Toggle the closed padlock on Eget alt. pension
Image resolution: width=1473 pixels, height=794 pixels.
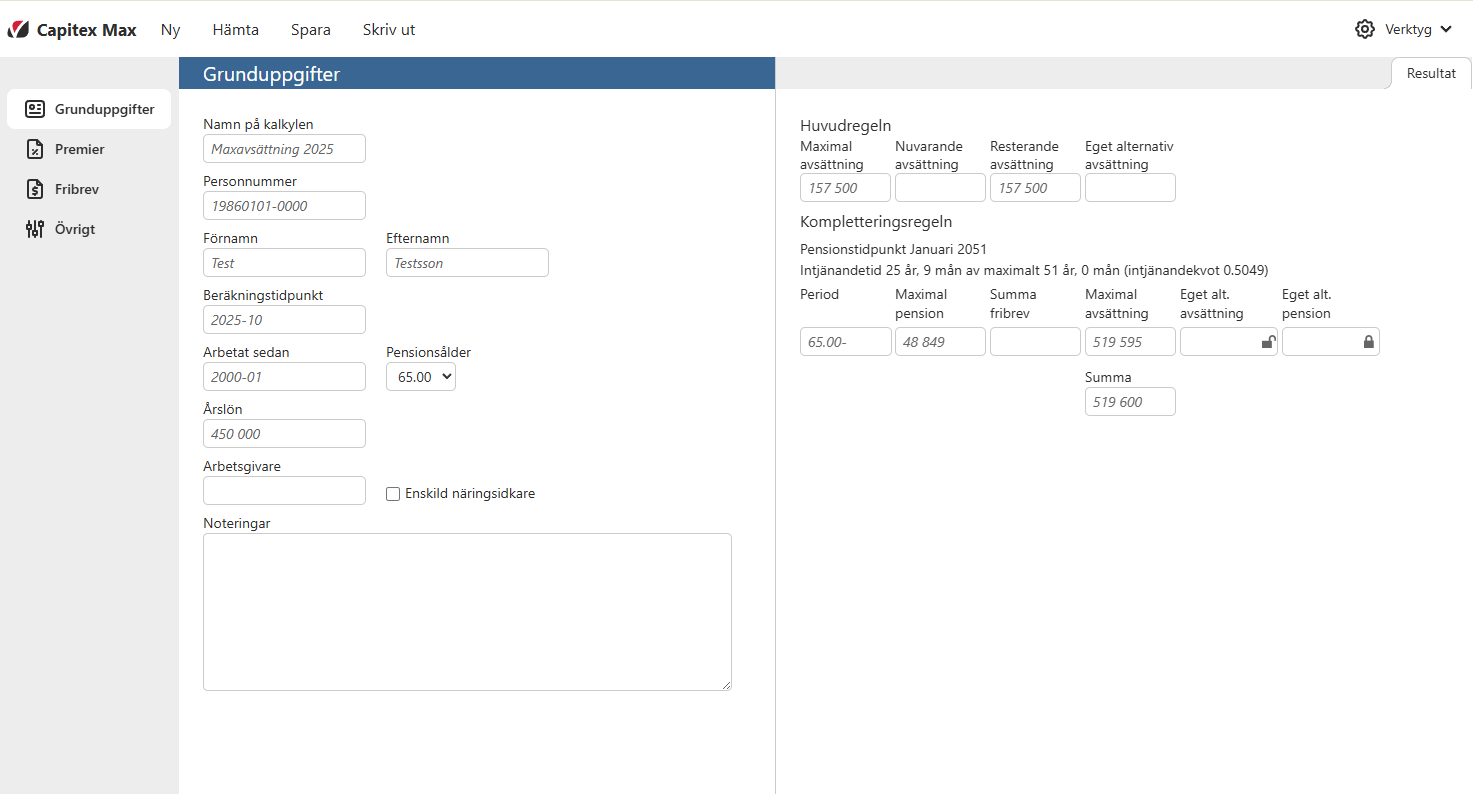click(1368, 342)
